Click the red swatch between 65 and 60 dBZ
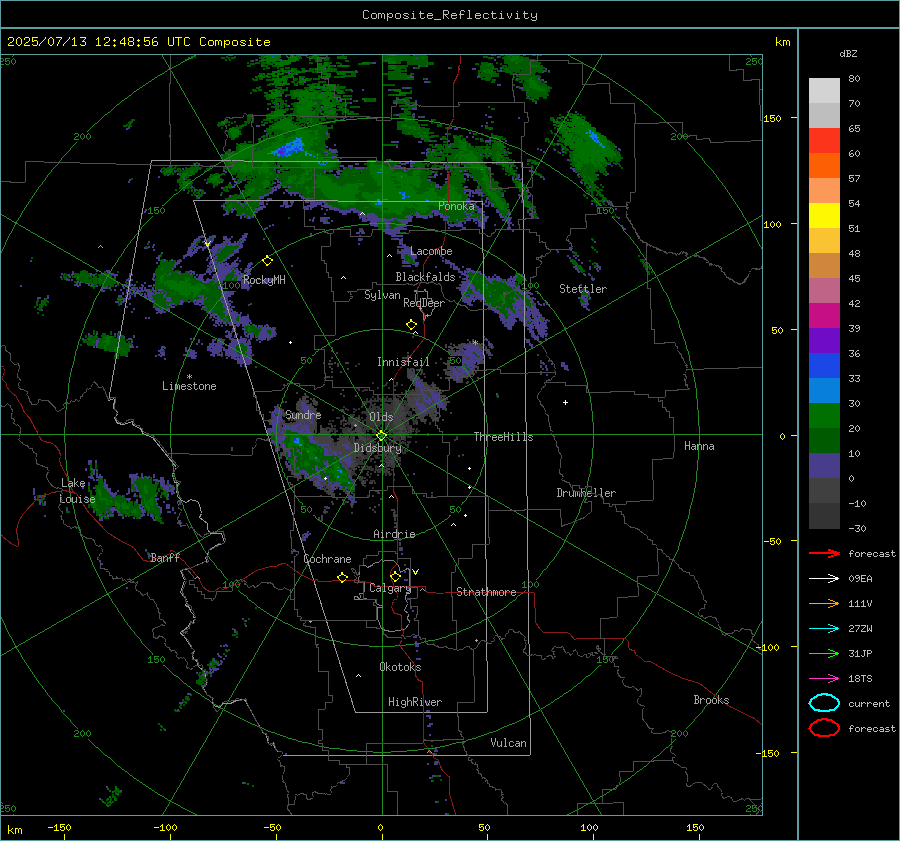Screen dimensions: 900x841 (824, 141)
